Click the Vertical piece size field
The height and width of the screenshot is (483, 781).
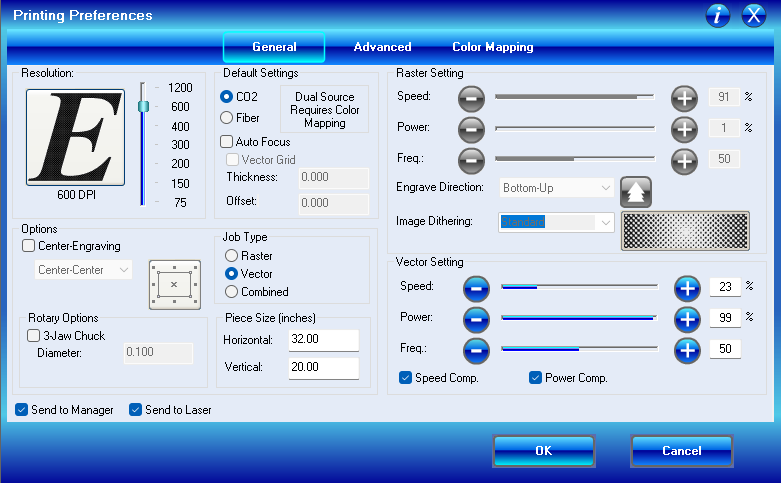[x=324, y=368]
